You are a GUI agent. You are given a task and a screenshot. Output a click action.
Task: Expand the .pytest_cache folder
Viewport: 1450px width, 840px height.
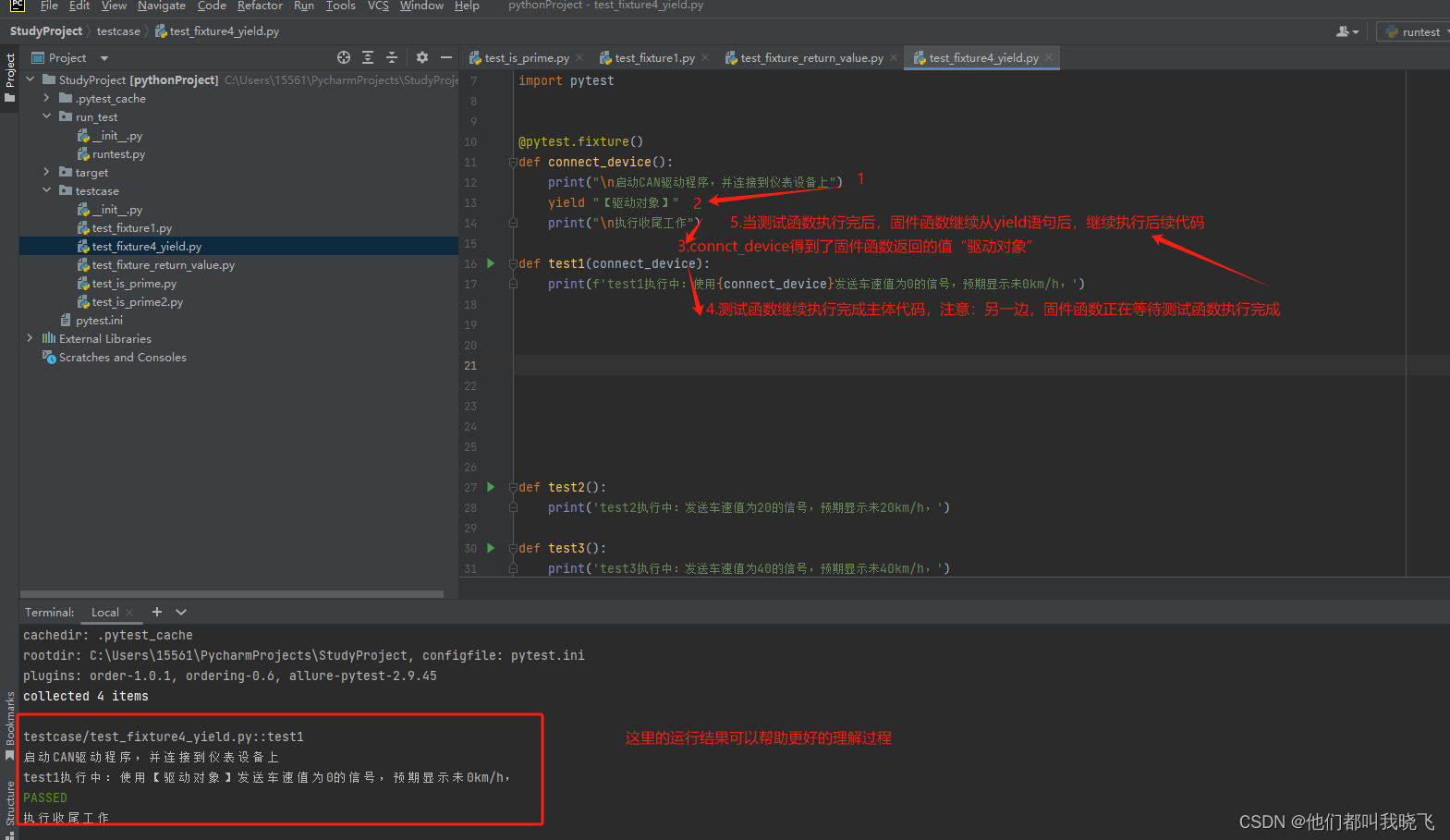click(46, 98)
